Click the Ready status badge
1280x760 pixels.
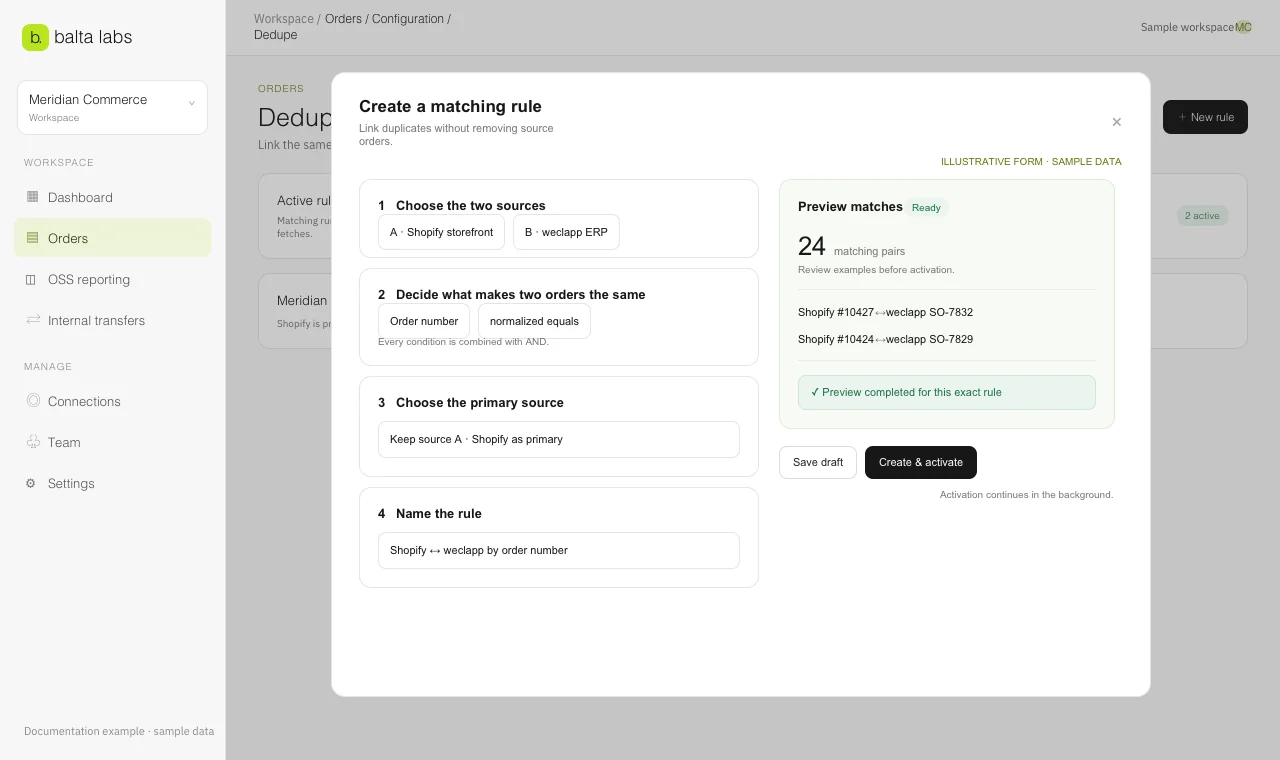pyautogui.click(x=926, y=207)
